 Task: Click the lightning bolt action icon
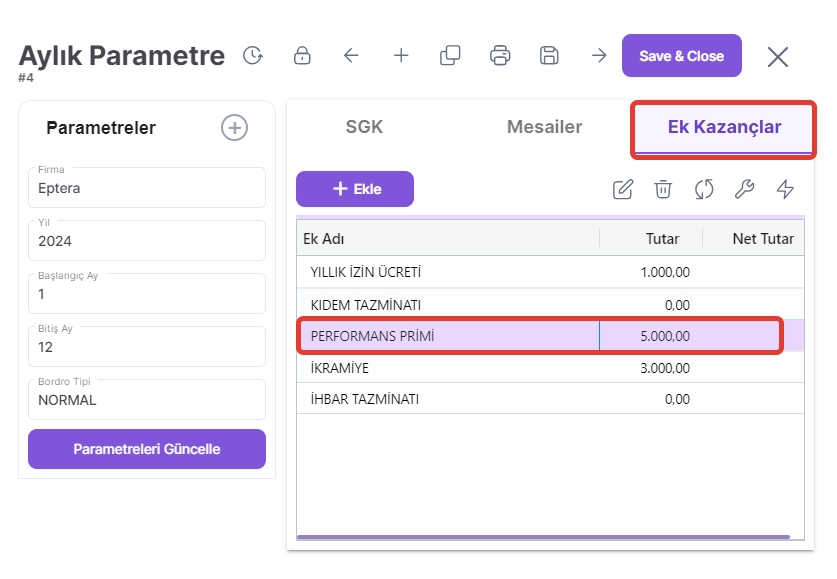(x=785, y=189)
